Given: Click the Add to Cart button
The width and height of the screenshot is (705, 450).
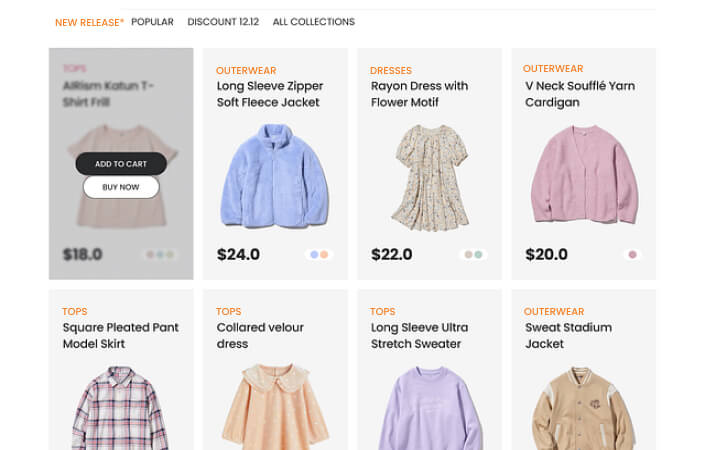Looking at the screenshot, I should point(121,164).
